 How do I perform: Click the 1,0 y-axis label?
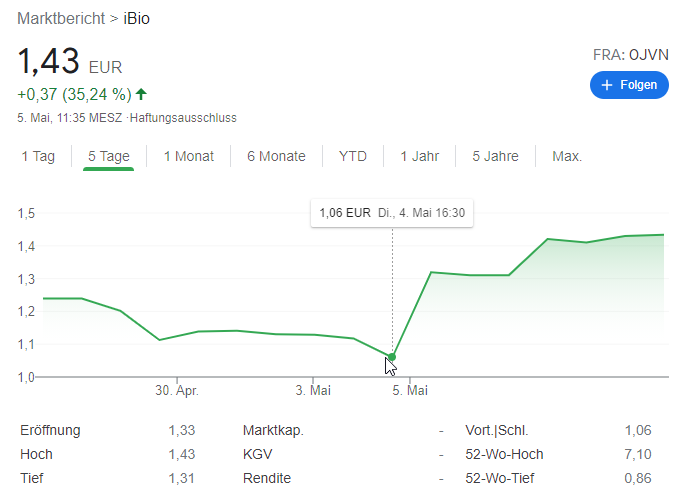(26, 377)
